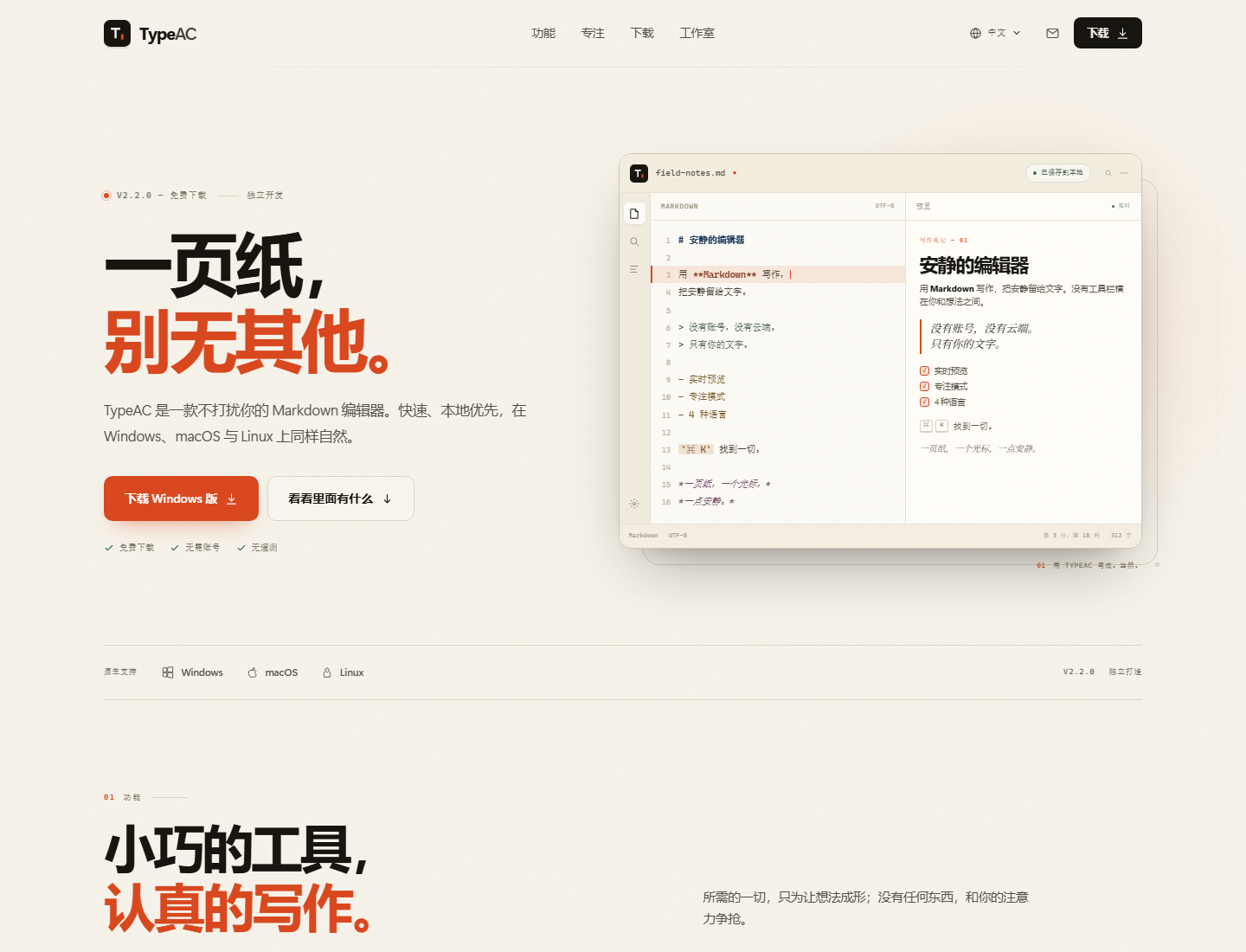Open the settings gear in editor sidebar
Image resolution: width=1246 pixels, height=952 pixels.
(634, 504)
